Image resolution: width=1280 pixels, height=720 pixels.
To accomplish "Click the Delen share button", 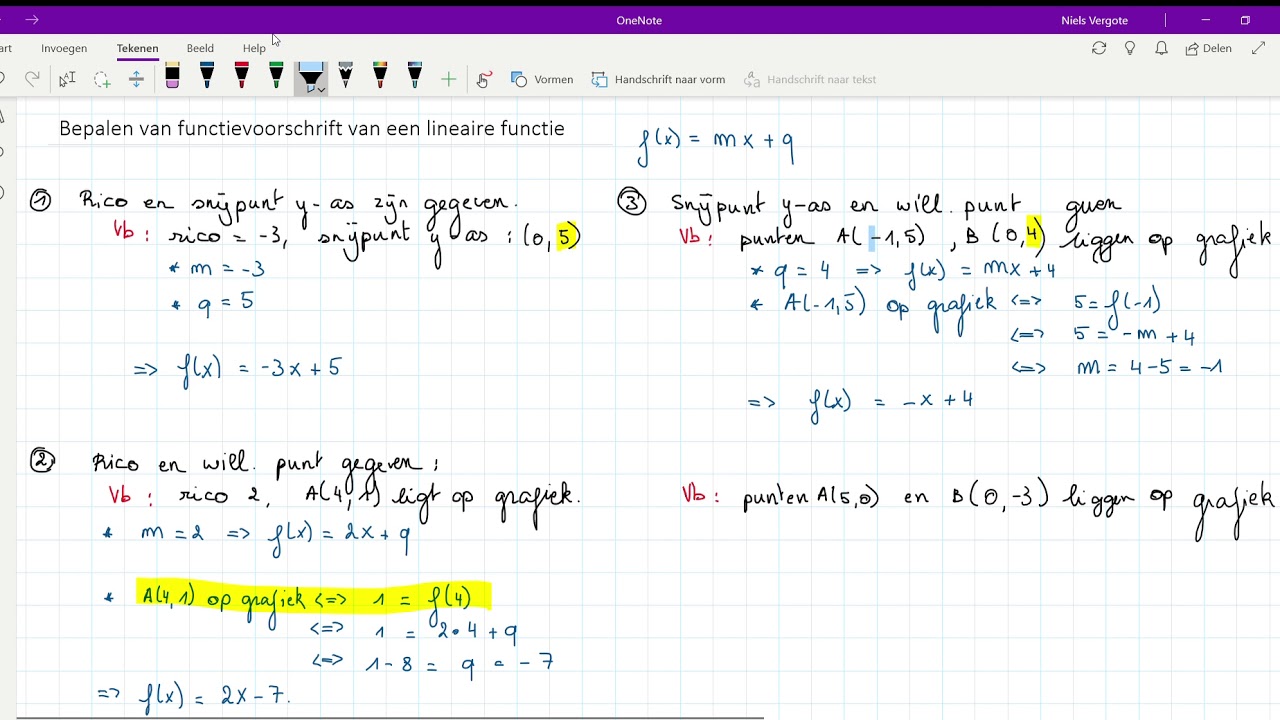I will (x=1208, y=48).
